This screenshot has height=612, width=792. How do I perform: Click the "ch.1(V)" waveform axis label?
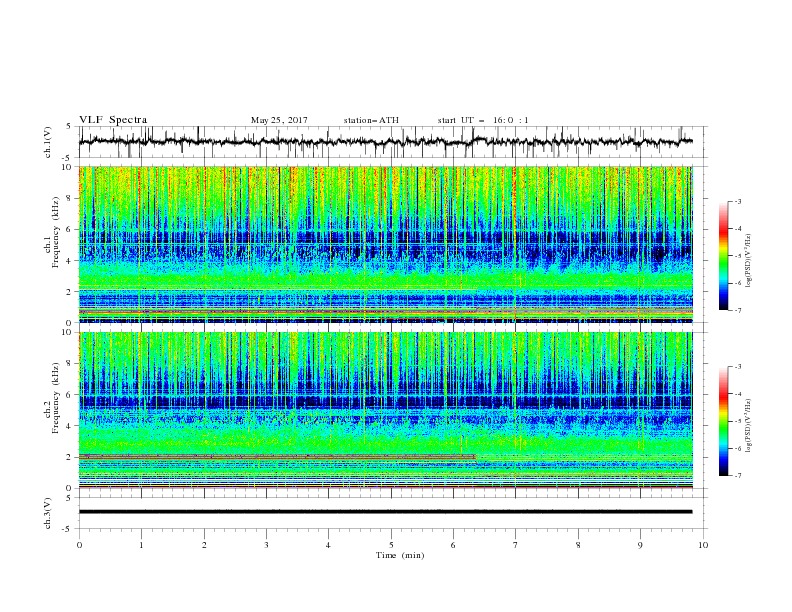[x=48, y=142]
